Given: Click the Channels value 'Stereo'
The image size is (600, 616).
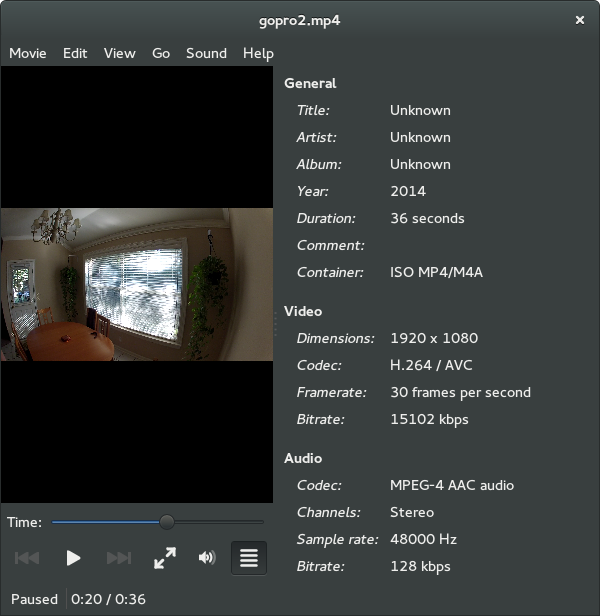Looking at the screenshot, I should click(412, 512).
